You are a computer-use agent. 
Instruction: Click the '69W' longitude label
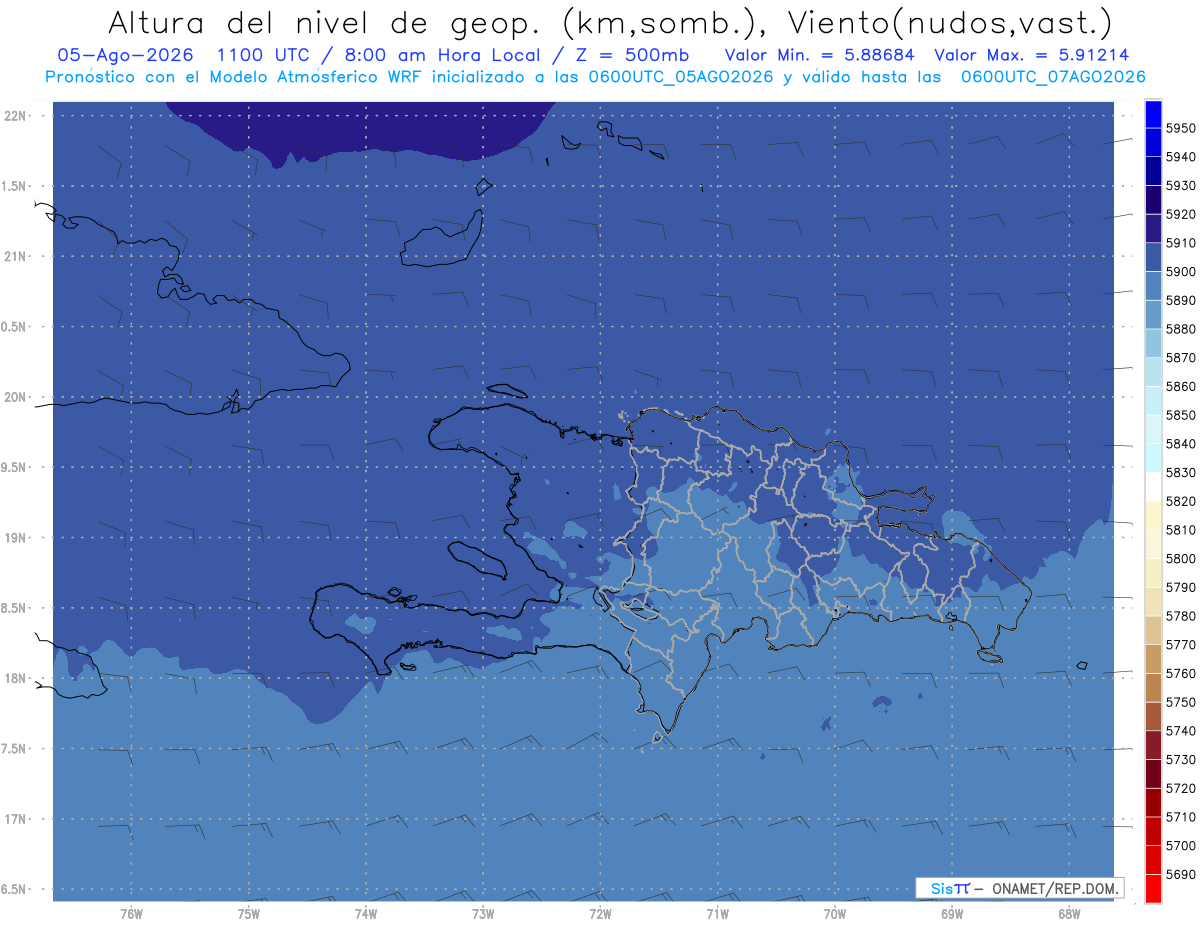[x=952, y=913]
